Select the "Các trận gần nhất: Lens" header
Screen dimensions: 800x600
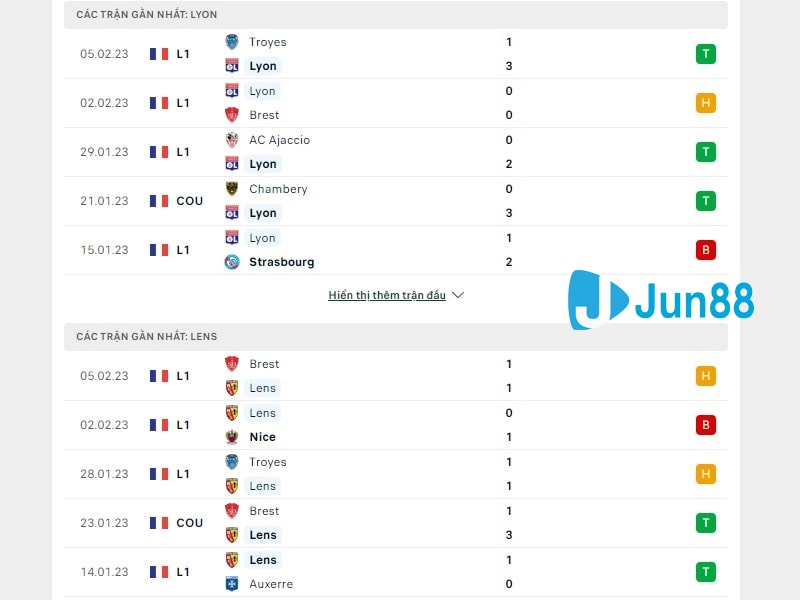(x=147, y=337)
